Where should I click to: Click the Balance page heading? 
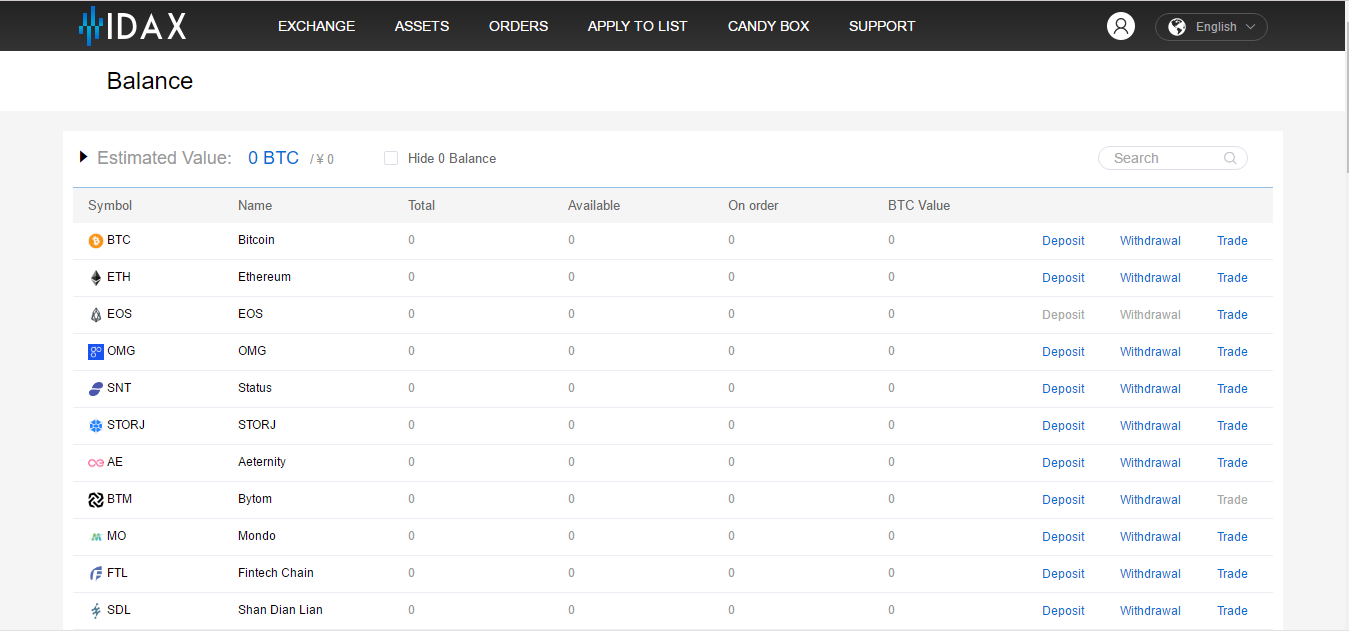click(150, 81)
